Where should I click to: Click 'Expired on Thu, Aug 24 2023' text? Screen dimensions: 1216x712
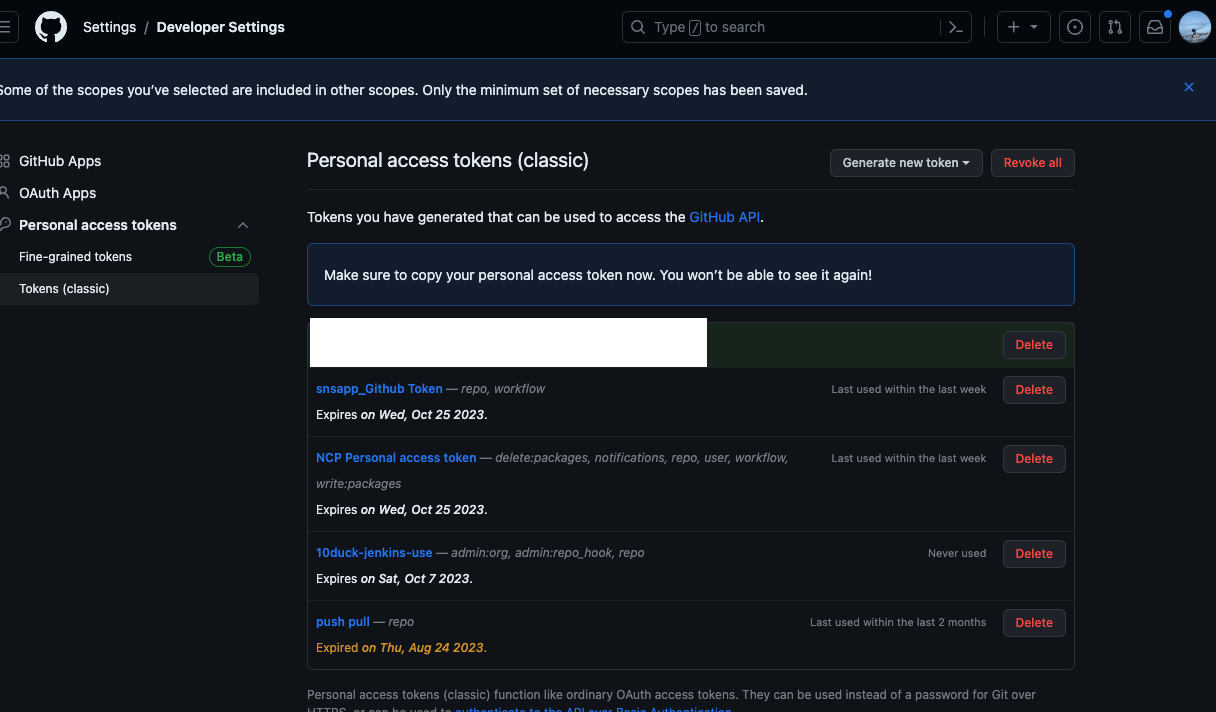402,648
